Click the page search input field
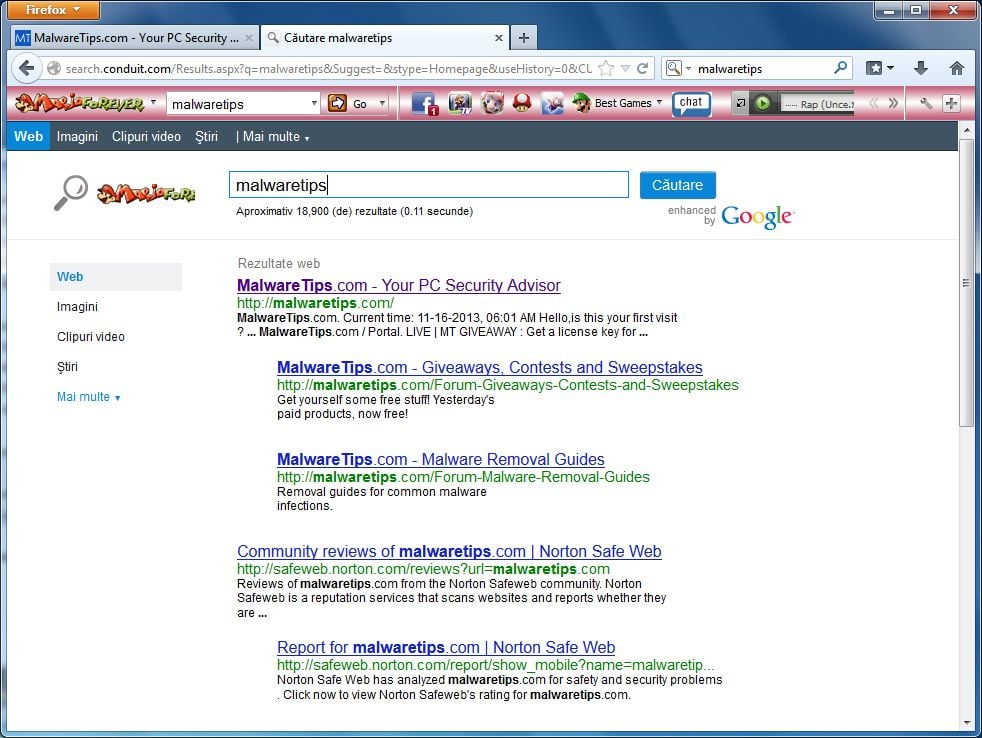The width and height of the screenshot is (982, 738). click(429, 185)
